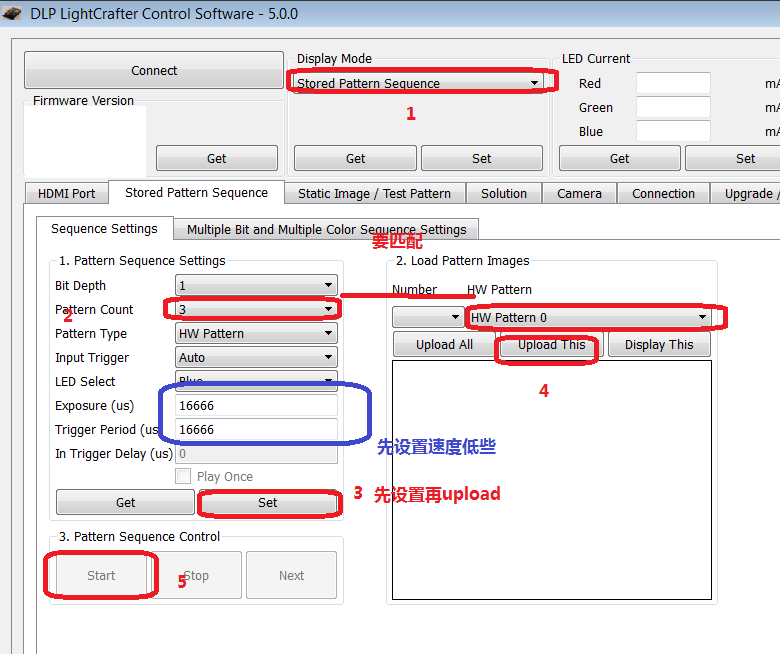Click the Upload This button

pos(551,344)
